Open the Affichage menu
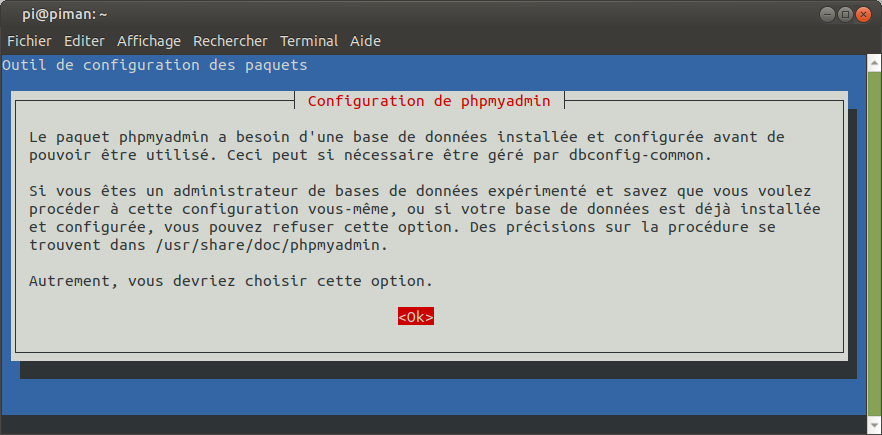This screenshot has width=882, height=435. (x=149, y=41)
